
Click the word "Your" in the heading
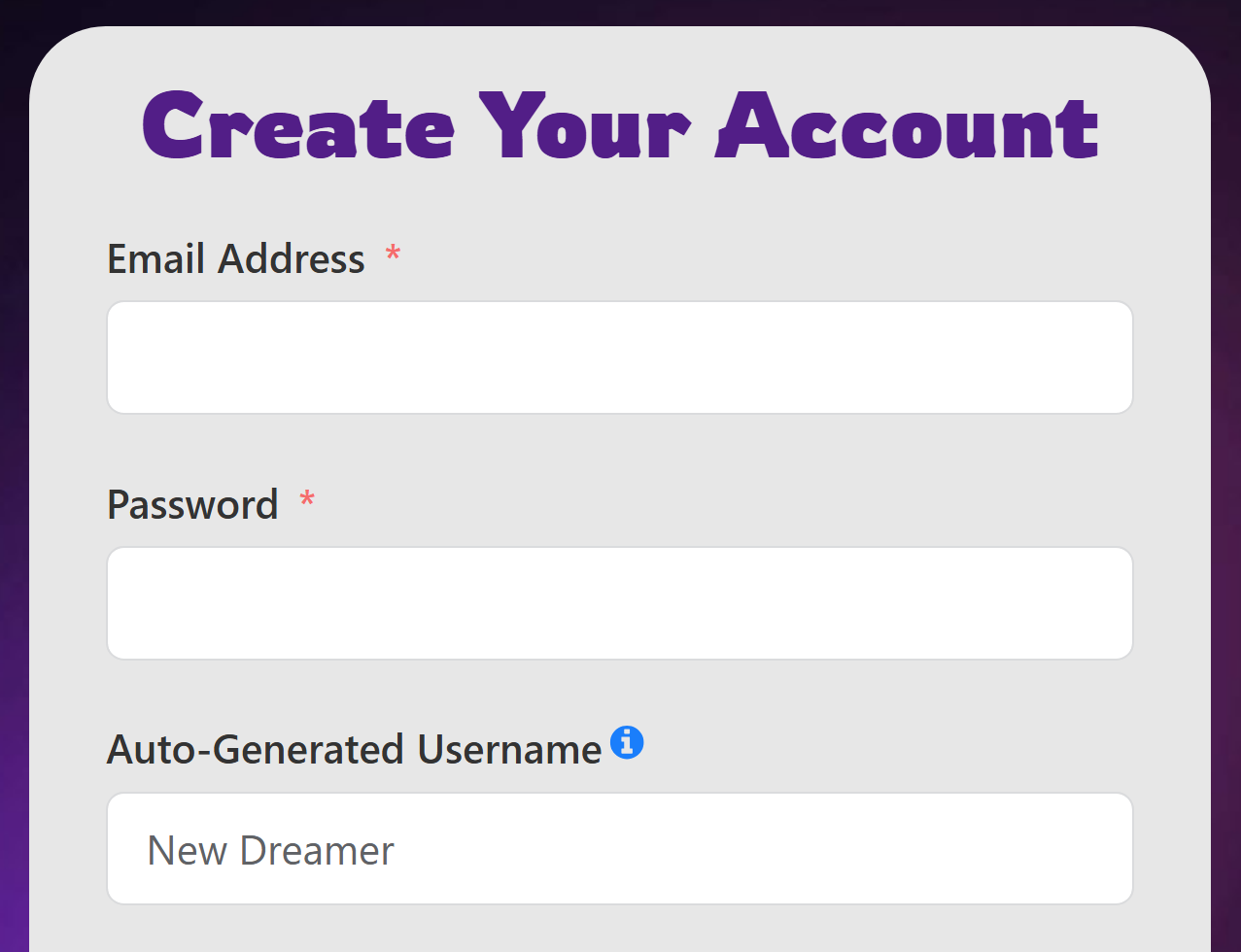[x=585, y=126]
